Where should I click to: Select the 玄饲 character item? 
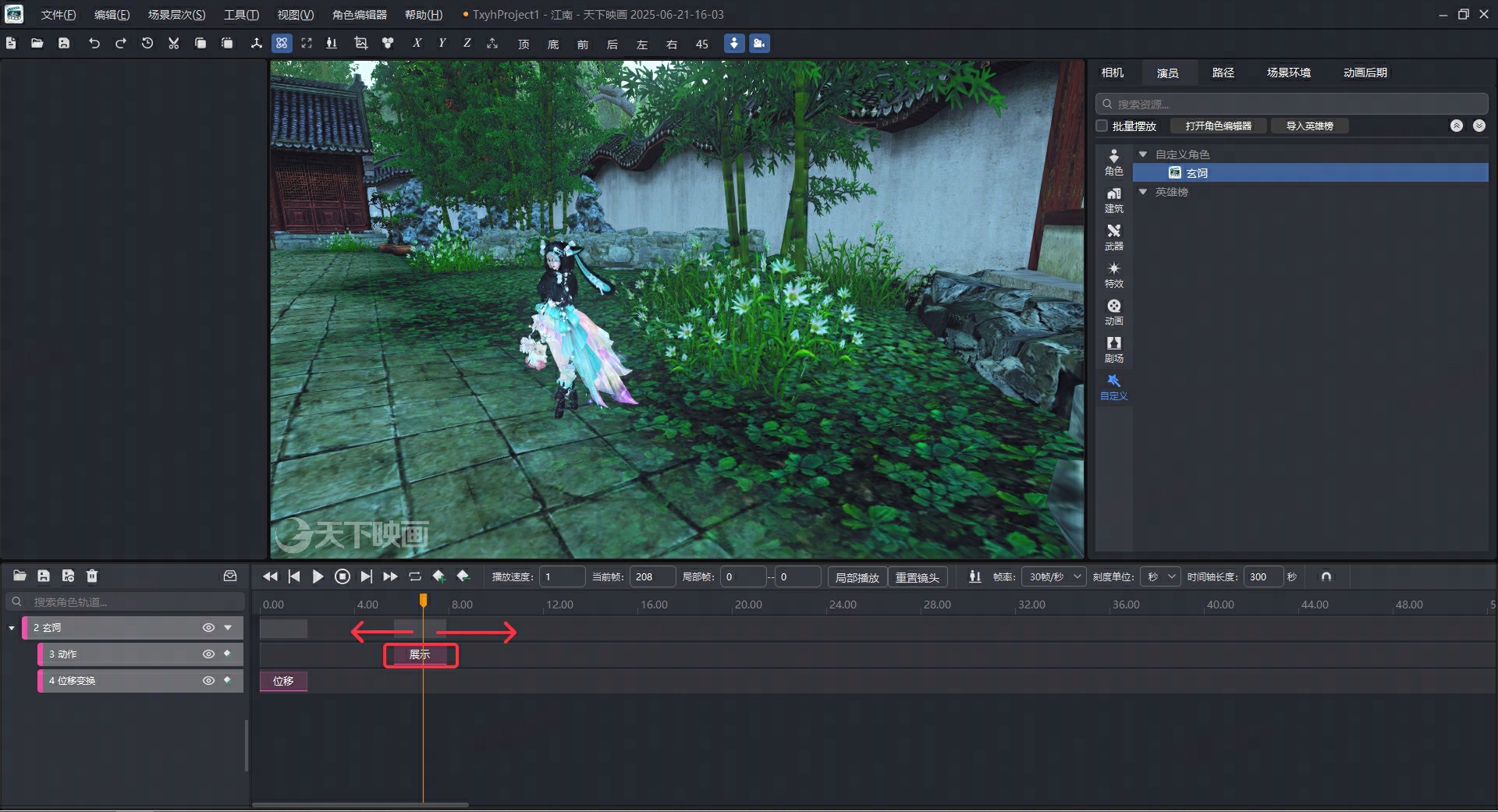(1311, 172)
